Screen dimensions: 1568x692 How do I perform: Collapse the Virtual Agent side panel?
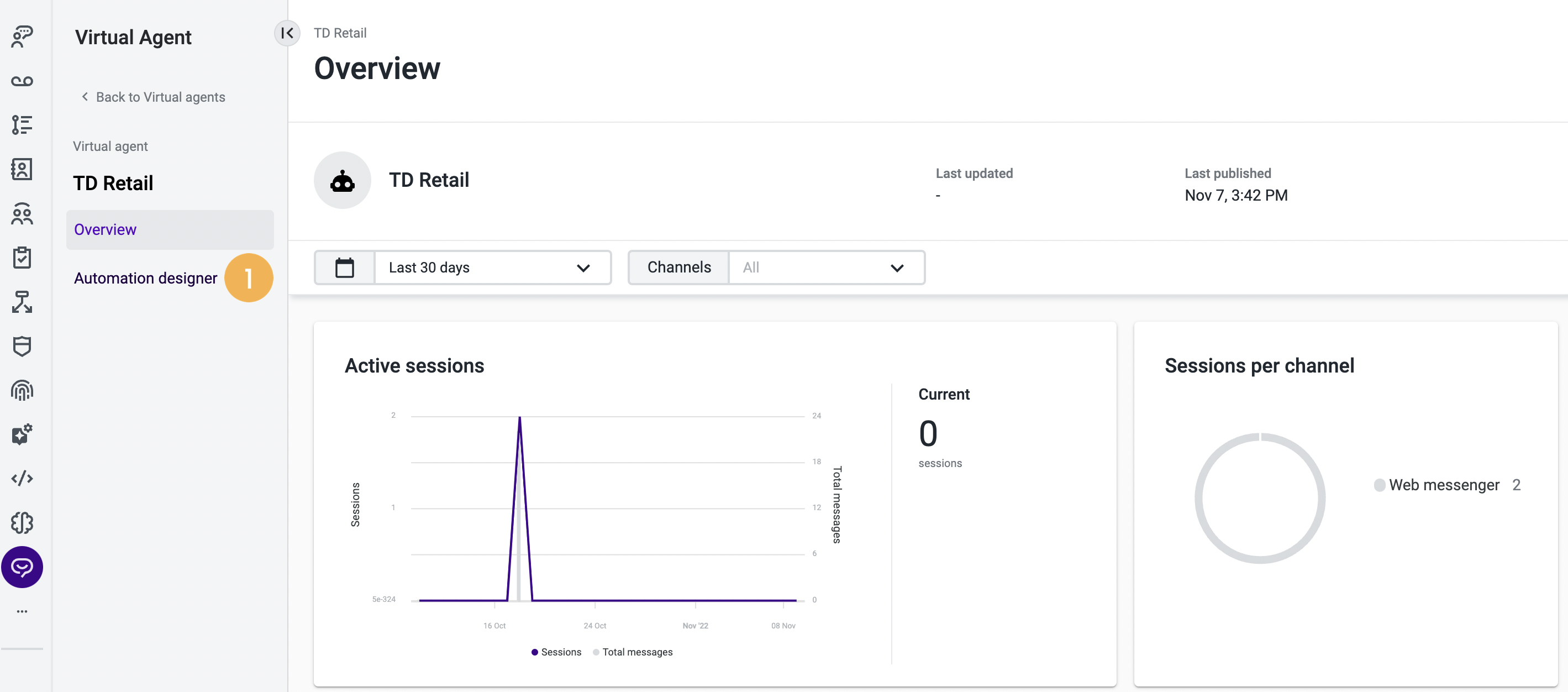[x=287, y=34]
